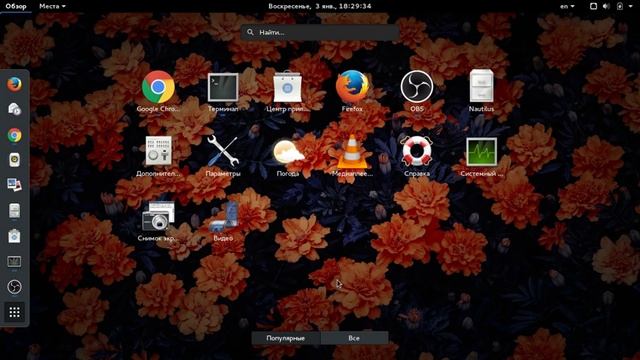Screen dimensions: 640x360
Task: Click the dock icon below Firefox
Action: click(14, 109)
